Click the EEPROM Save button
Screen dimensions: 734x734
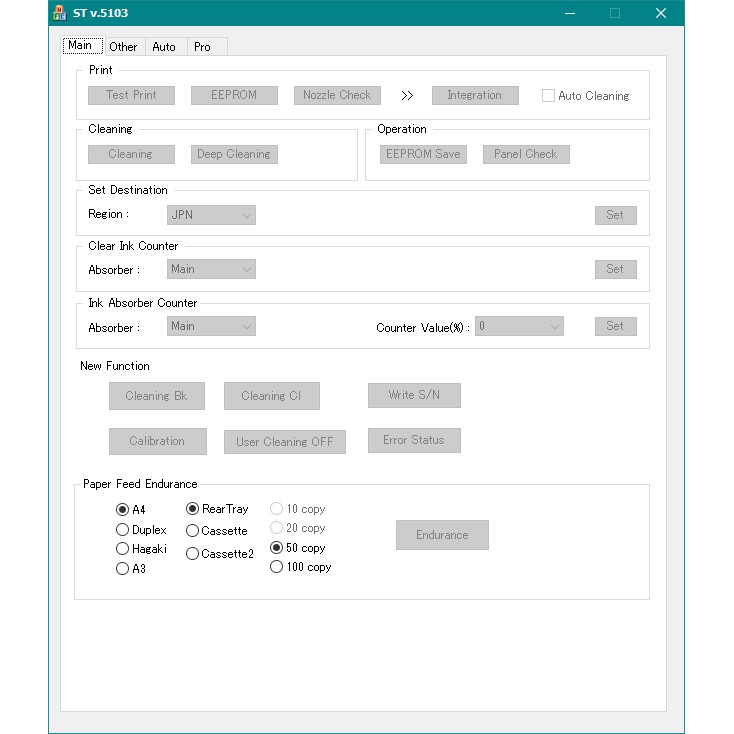tap(423, 154)
